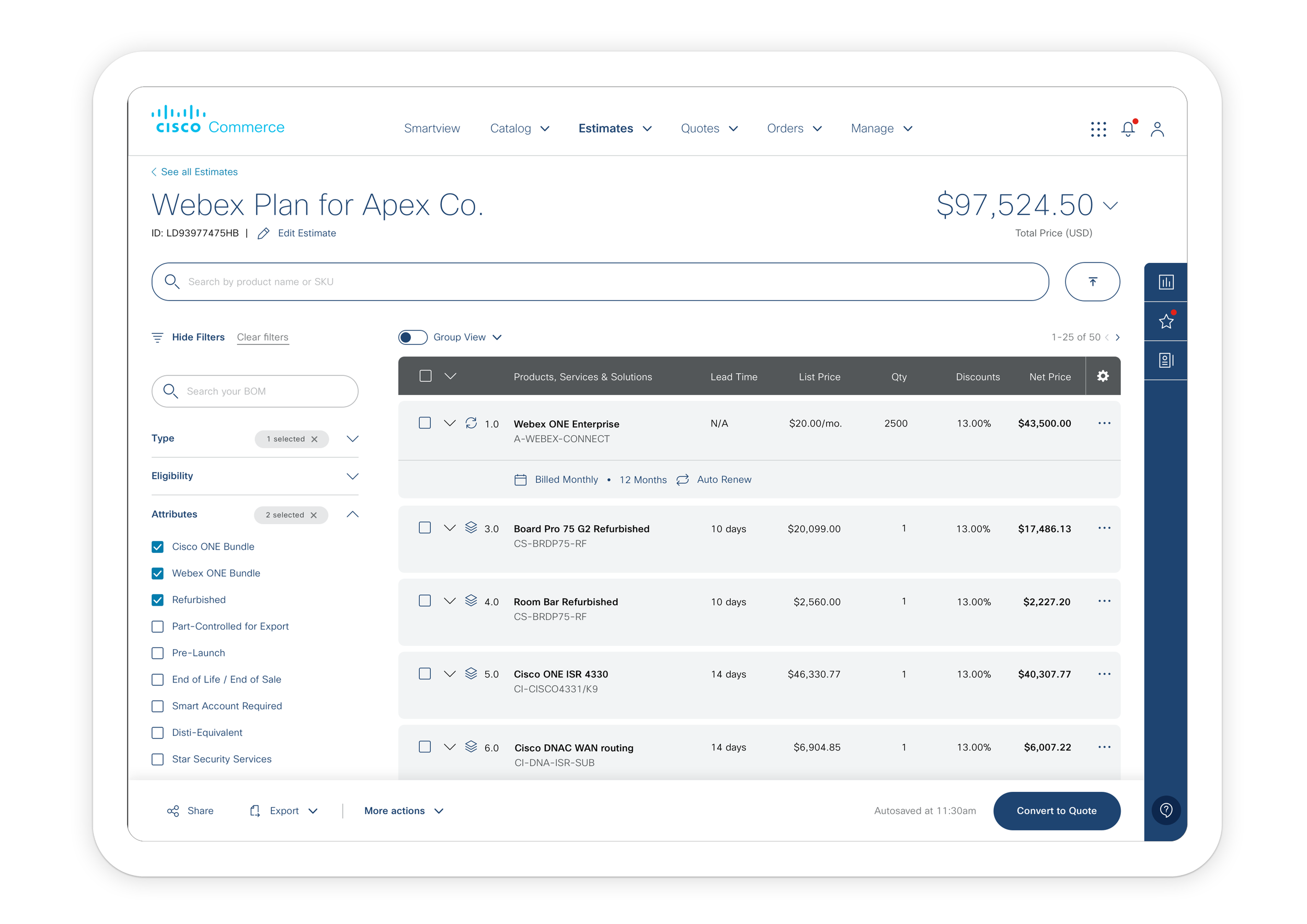Open the contact card sidebar icon
Screen dimensions: 1307x924
click(x=1166, y=361)
